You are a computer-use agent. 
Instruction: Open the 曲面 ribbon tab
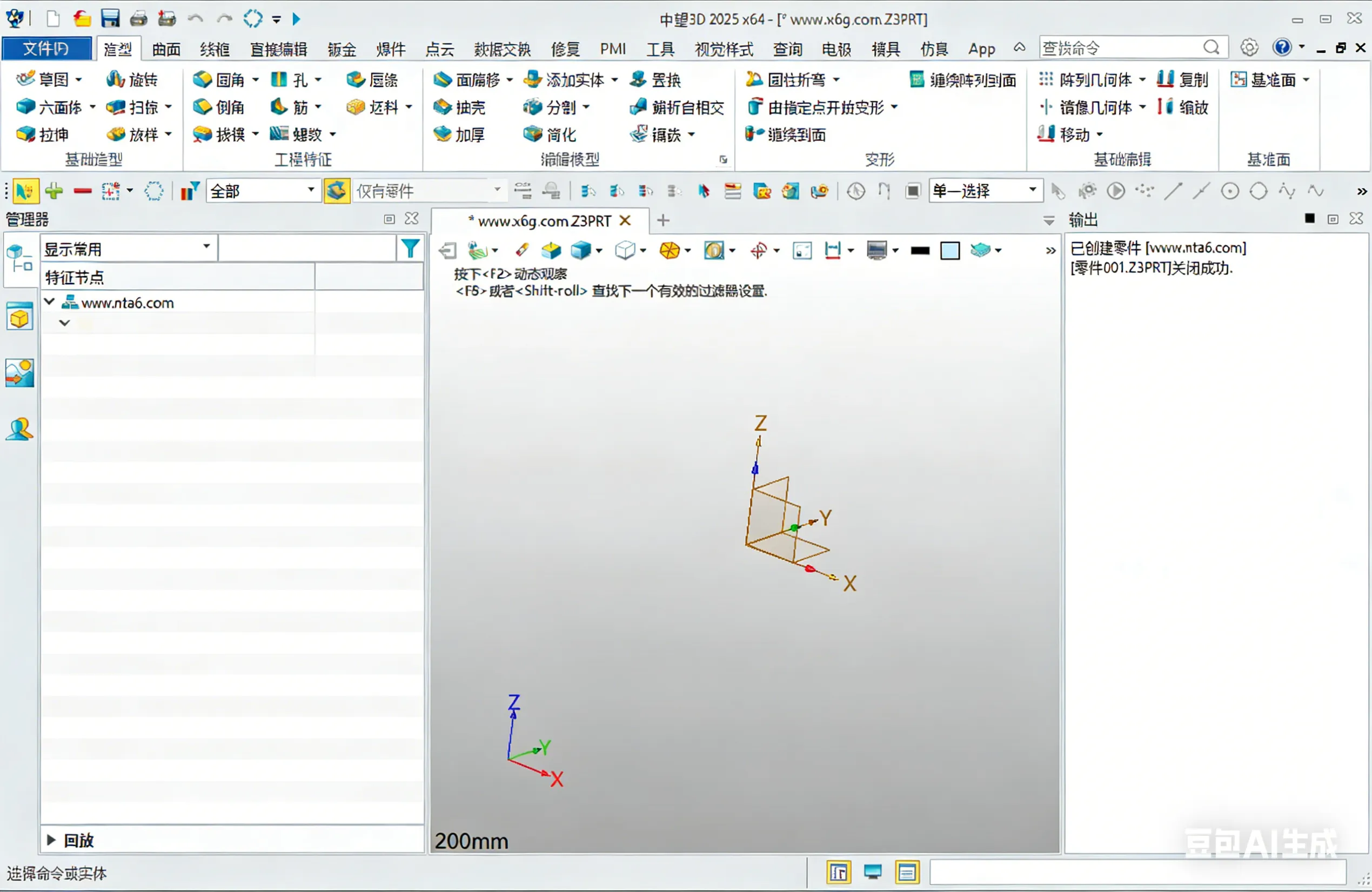click(x=166, y=50)
